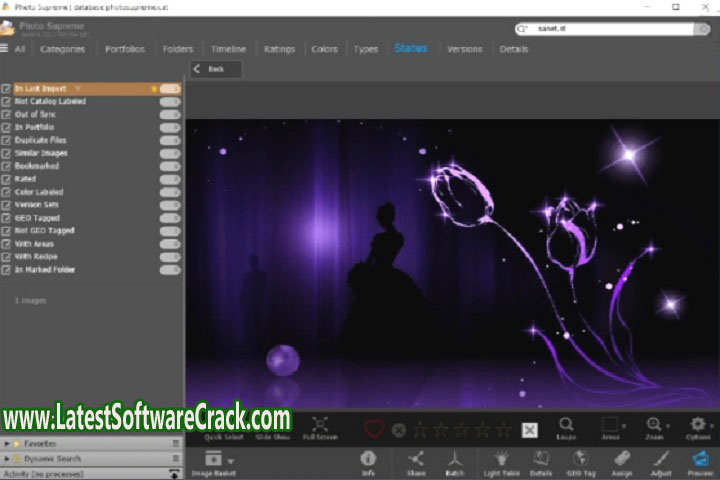Open the Versions tab
The image size is (720, 480).
[x=465, y=49]
